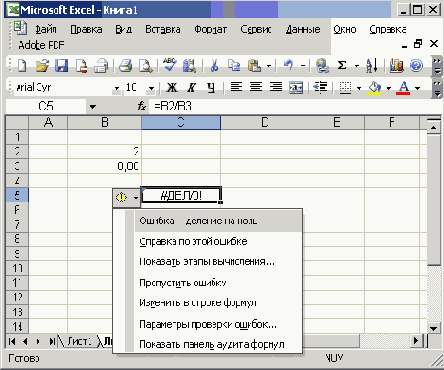Click the horizontal scrollbar right arrow
The width and height of the screenshot is (444, 370).
pyautogui.click(x=416, y=341)
